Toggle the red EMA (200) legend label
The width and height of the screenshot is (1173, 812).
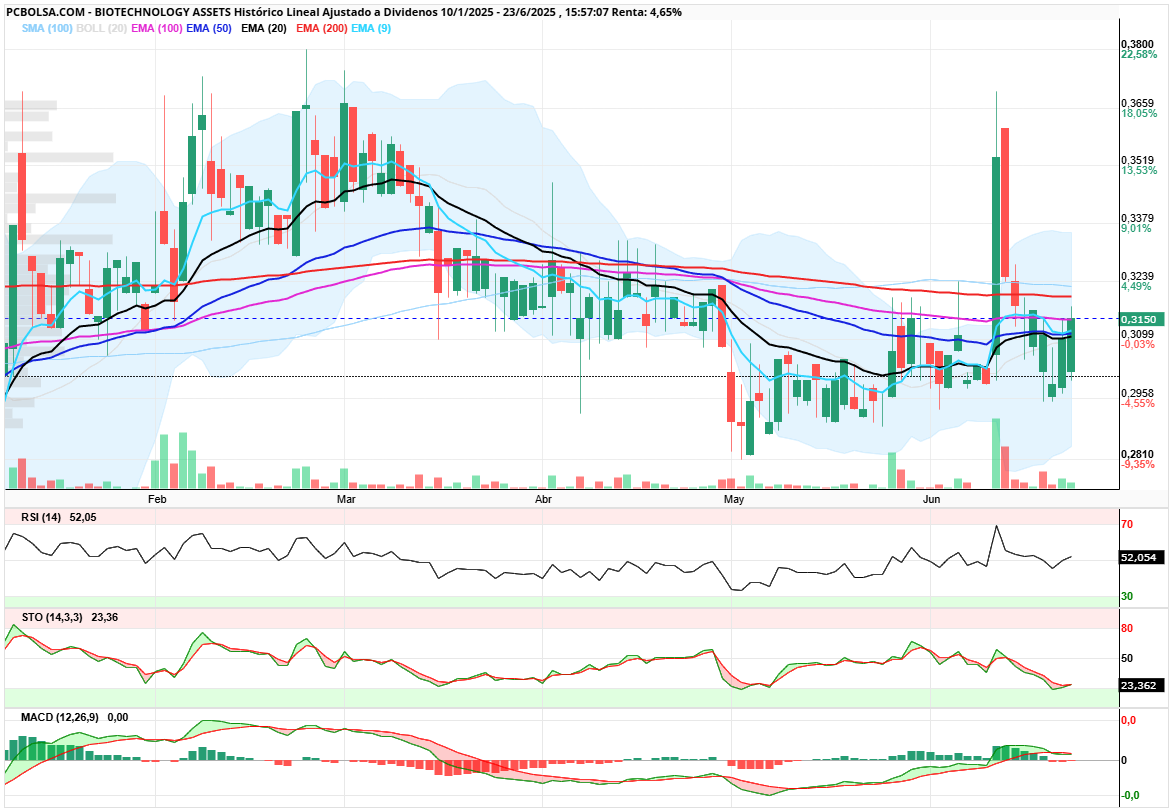pyautogui.click(x=322, y=28)
